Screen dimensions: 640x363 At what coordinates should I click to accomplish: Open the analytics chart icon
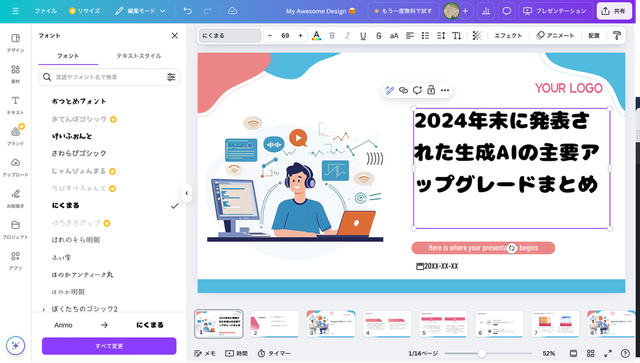[x=486, y=11]
